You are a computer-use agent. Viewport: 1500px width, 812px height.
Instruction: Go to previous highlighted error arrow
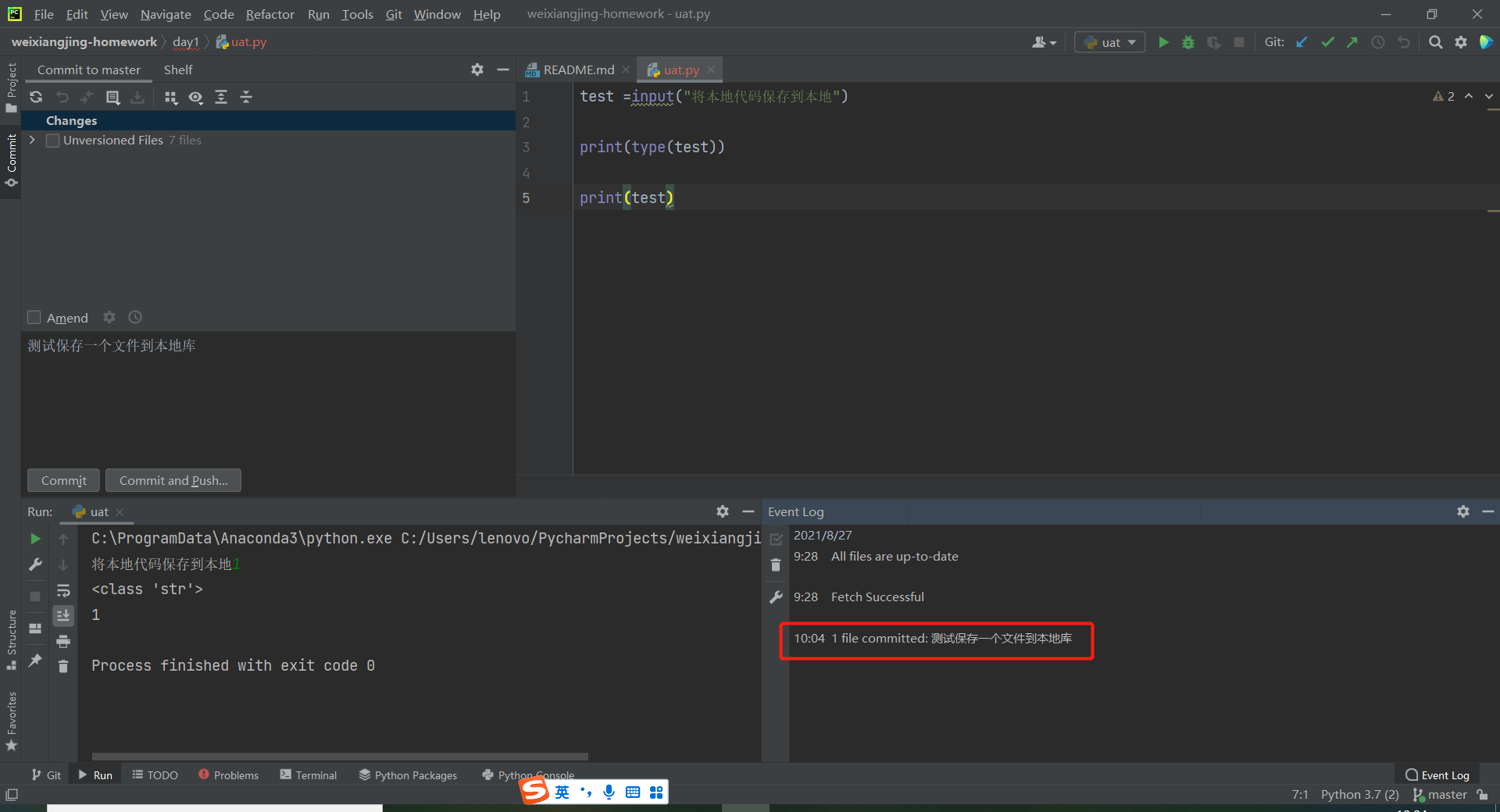pos(1469,96)
